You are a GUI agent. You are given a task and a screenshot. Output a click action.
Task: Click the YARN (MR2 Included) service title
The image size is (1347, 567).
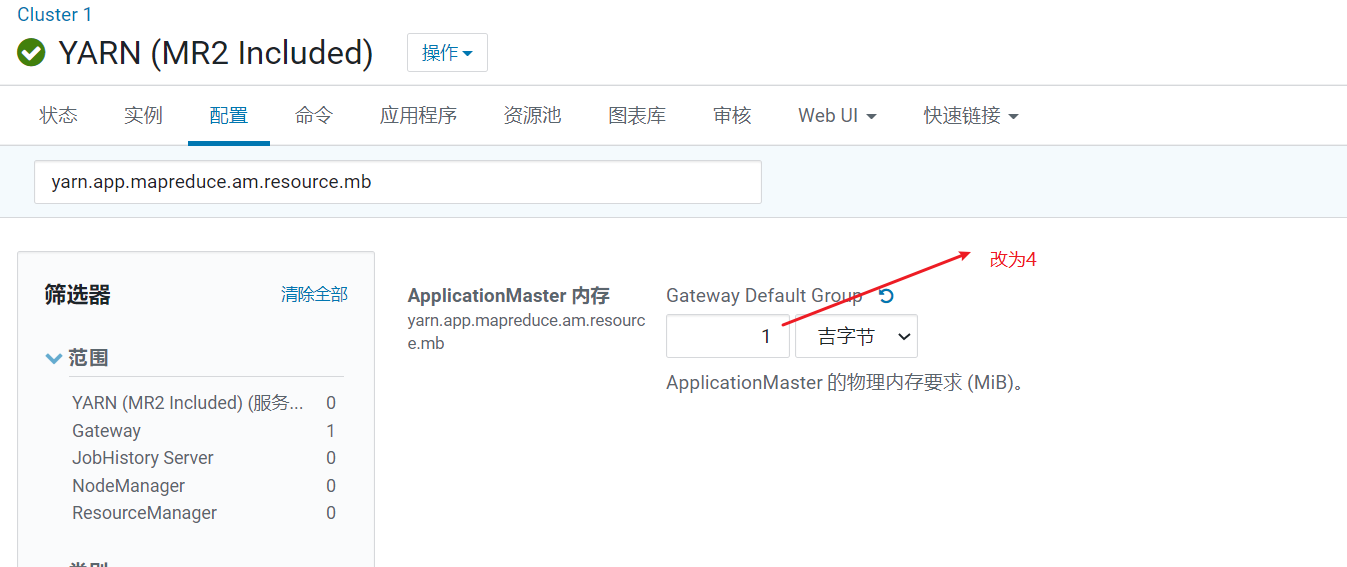(x=216, y=53)
